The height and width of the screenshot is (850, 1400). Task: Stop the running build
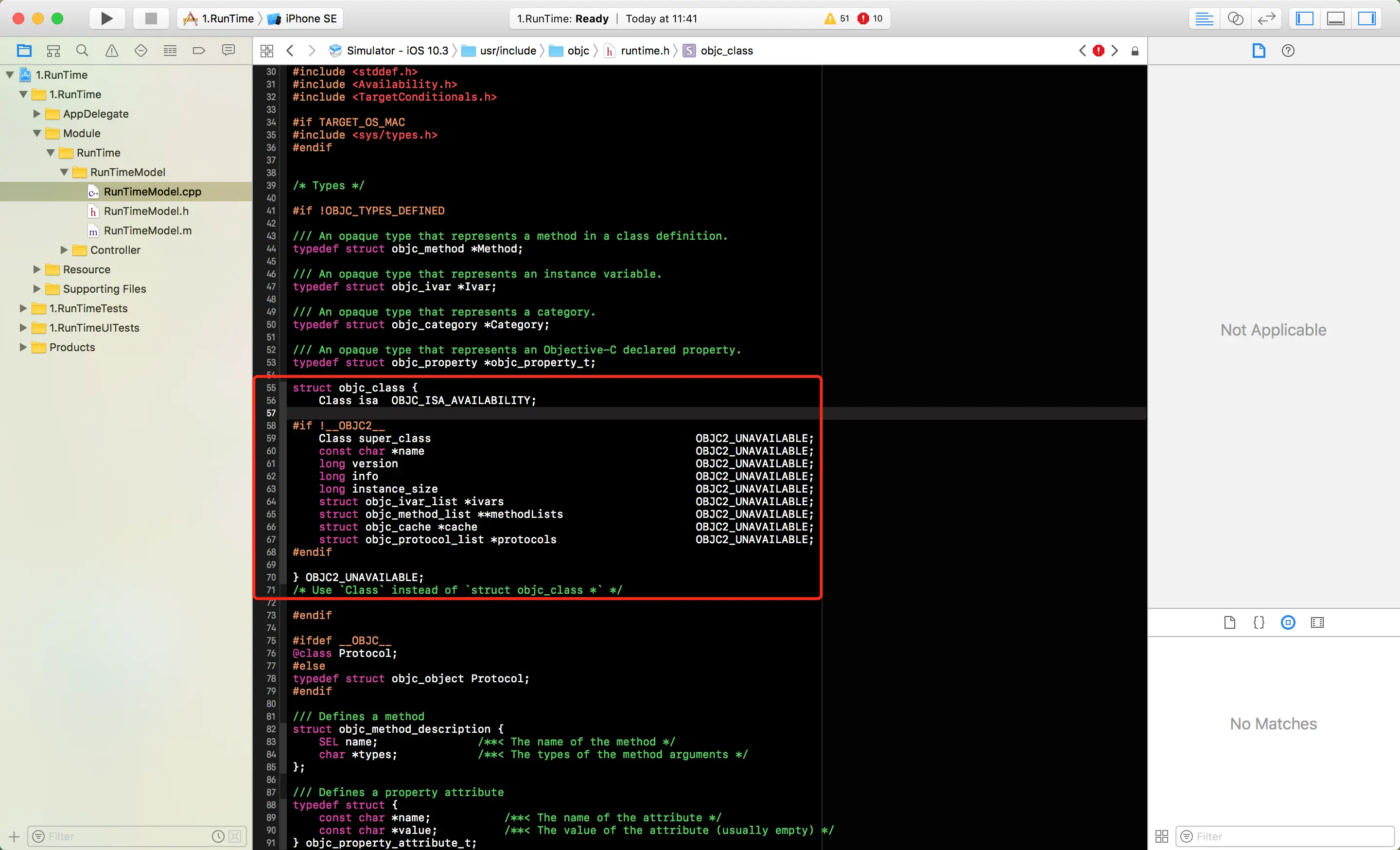pyautogui.click(x=151, y=18)
